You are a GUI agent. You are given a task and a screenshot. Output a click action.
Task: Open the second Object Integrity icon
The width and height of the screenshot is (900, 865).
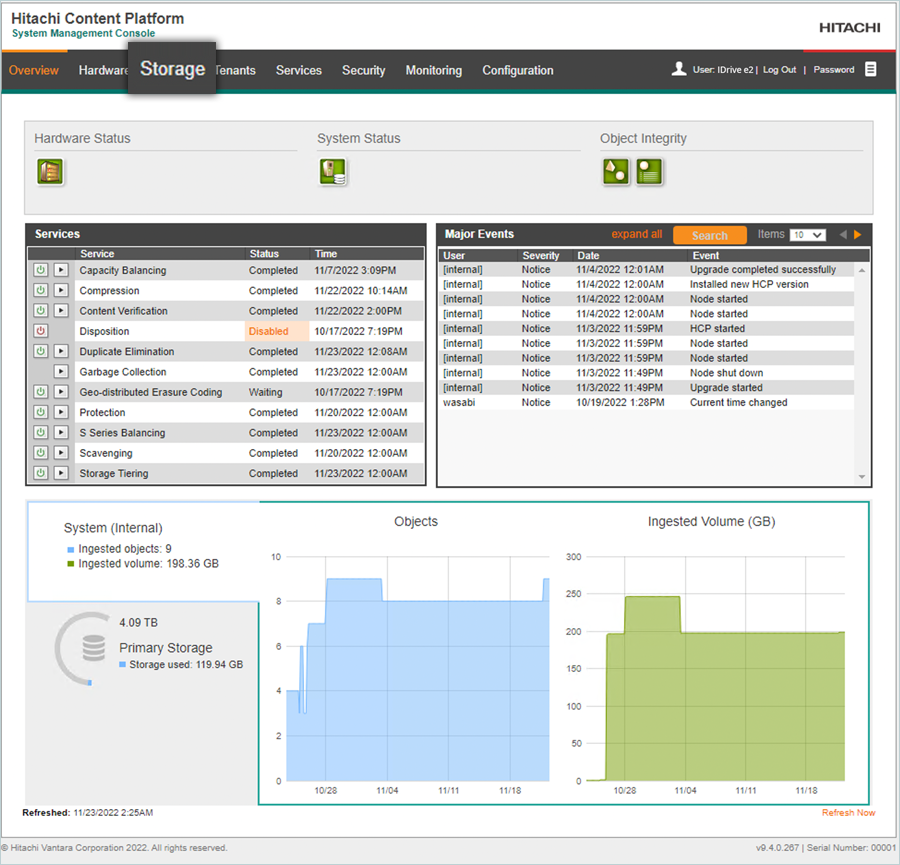coord(650,172)
